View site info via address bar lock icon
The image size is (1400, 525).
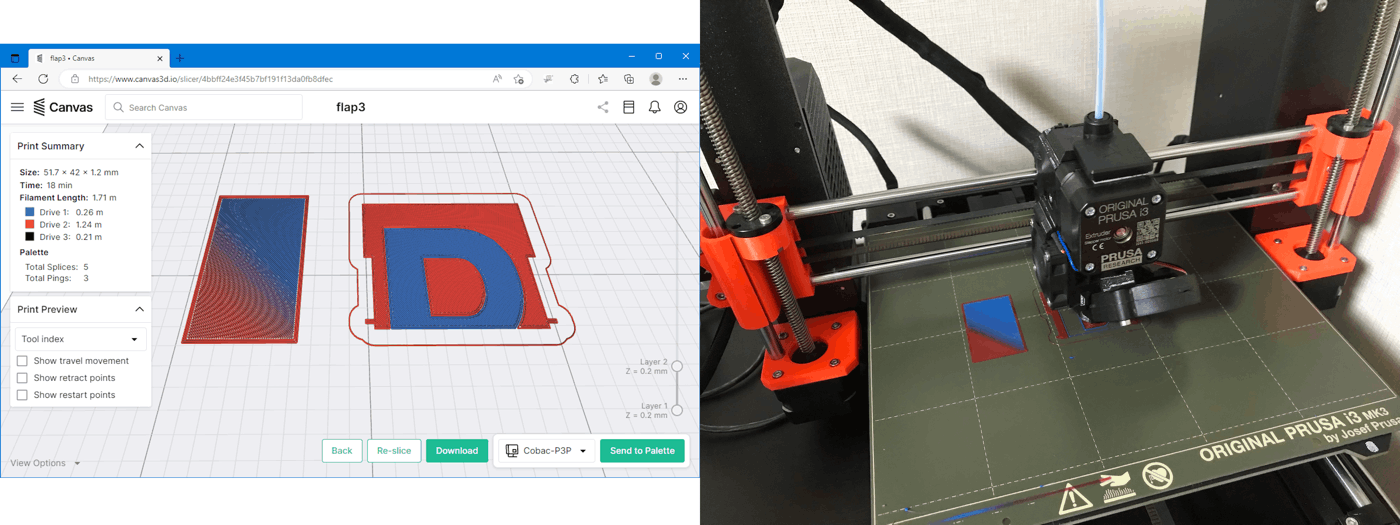pos(75,79)
